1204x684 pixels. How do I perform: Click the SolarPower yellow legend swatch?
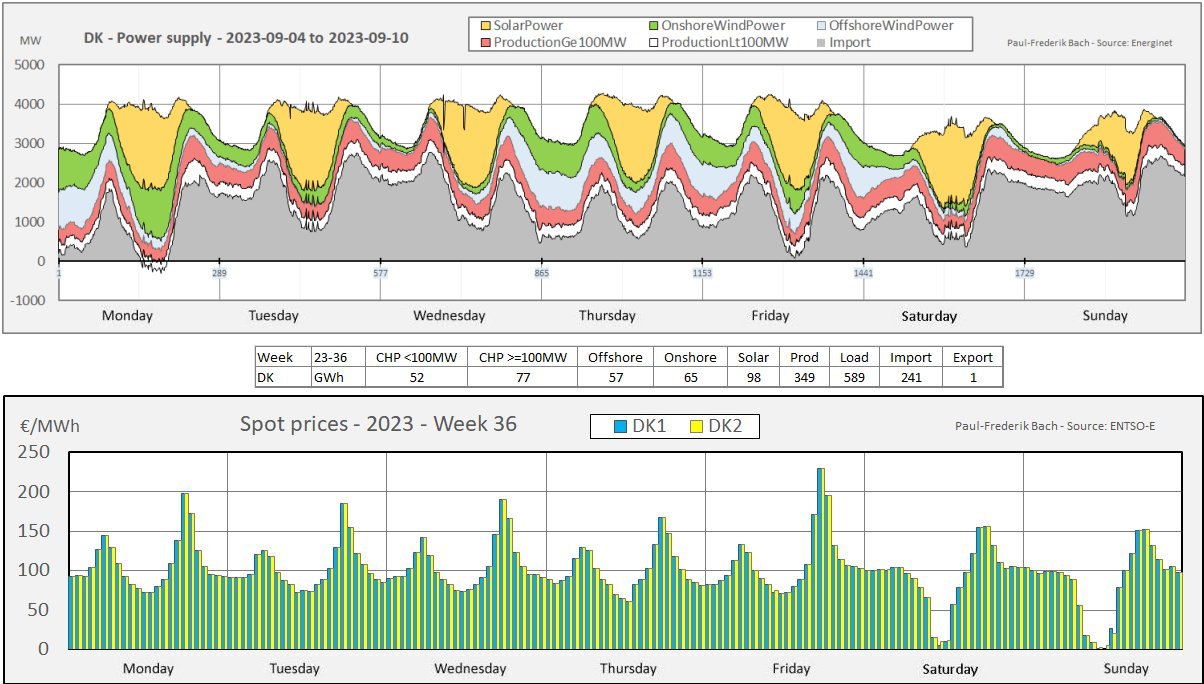coord(486,25)
